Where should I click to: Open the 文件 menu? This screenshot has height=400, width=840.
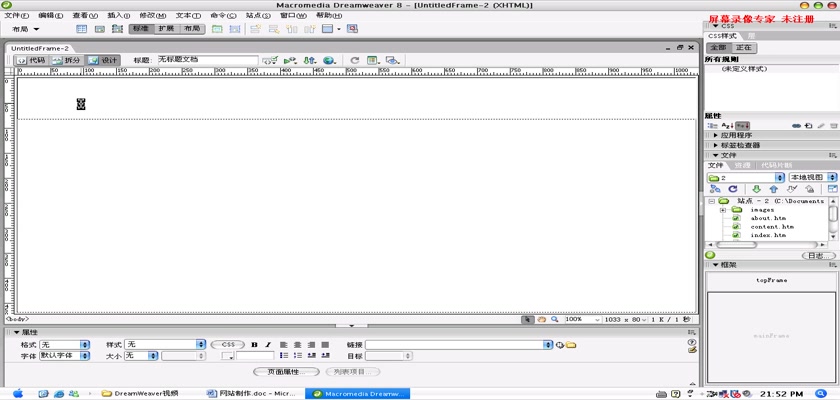[x=17, y=16]
